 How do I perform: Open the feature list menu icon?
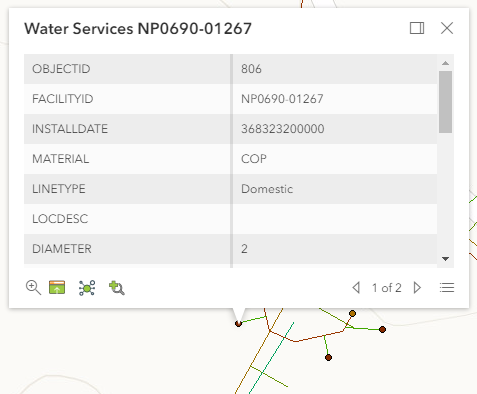click(x=447, y=288)
